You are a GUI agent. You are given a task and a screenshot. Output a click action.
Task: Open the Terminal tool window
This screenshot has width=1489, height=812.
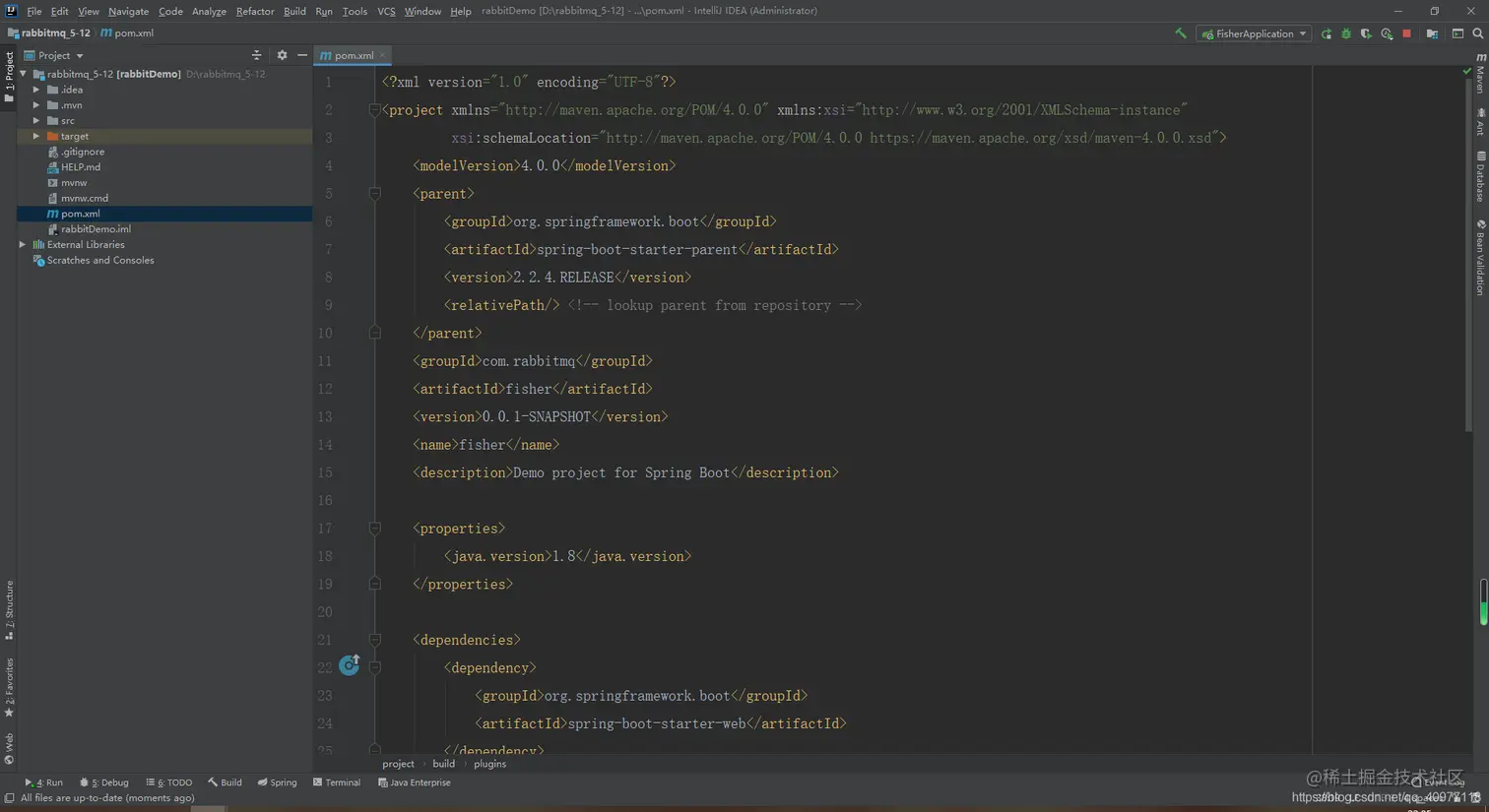coord(337,783)
